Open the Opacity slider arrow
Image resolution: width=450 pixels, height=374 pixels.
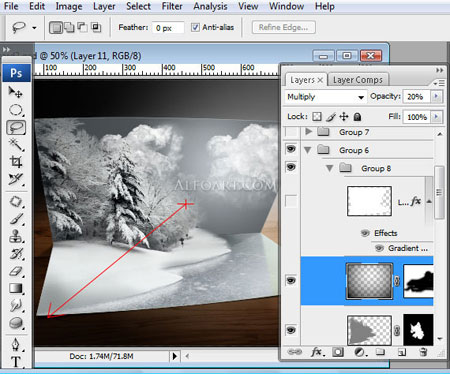tap(436, 97)
